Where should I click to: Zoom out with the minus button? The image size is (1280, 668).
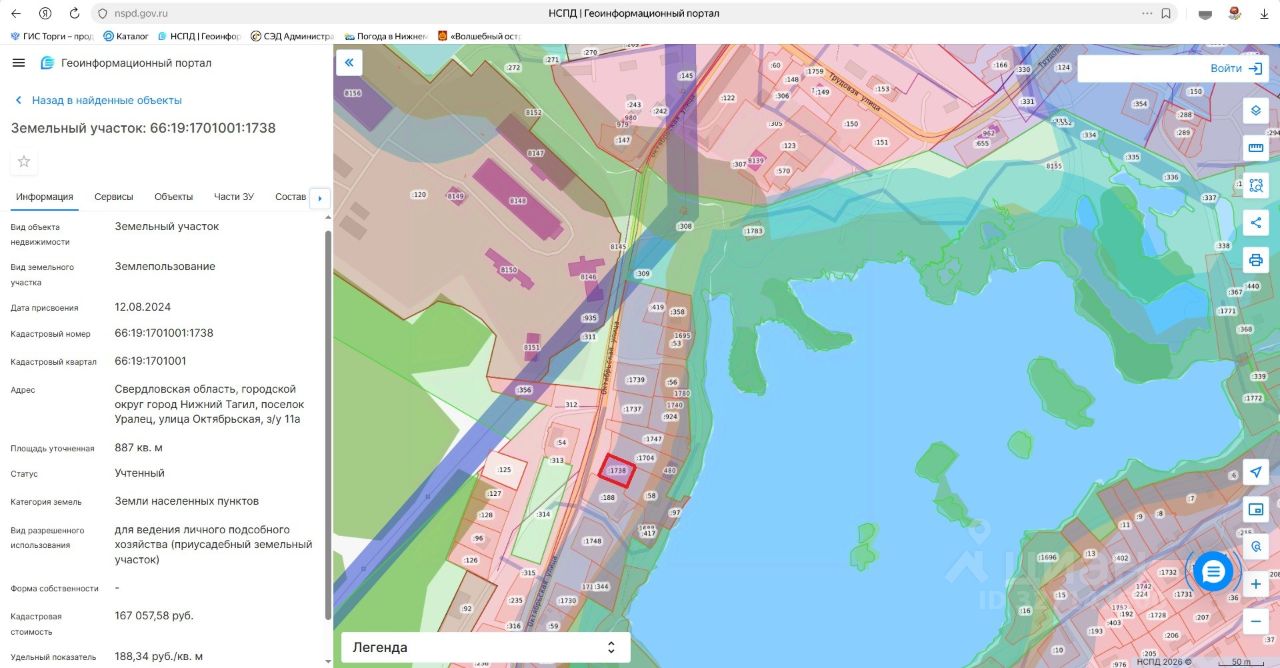click(x=1256, y=621)
